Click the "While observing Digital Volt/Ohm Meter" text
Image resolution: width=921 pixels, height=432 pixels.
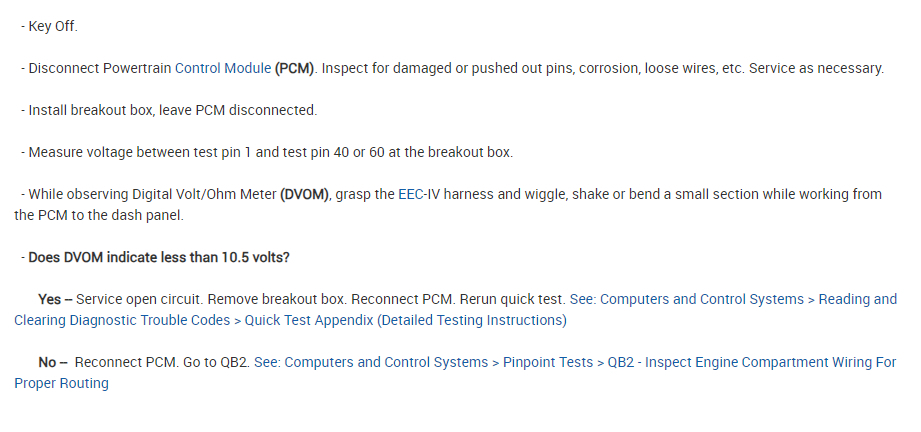point(150,194)
